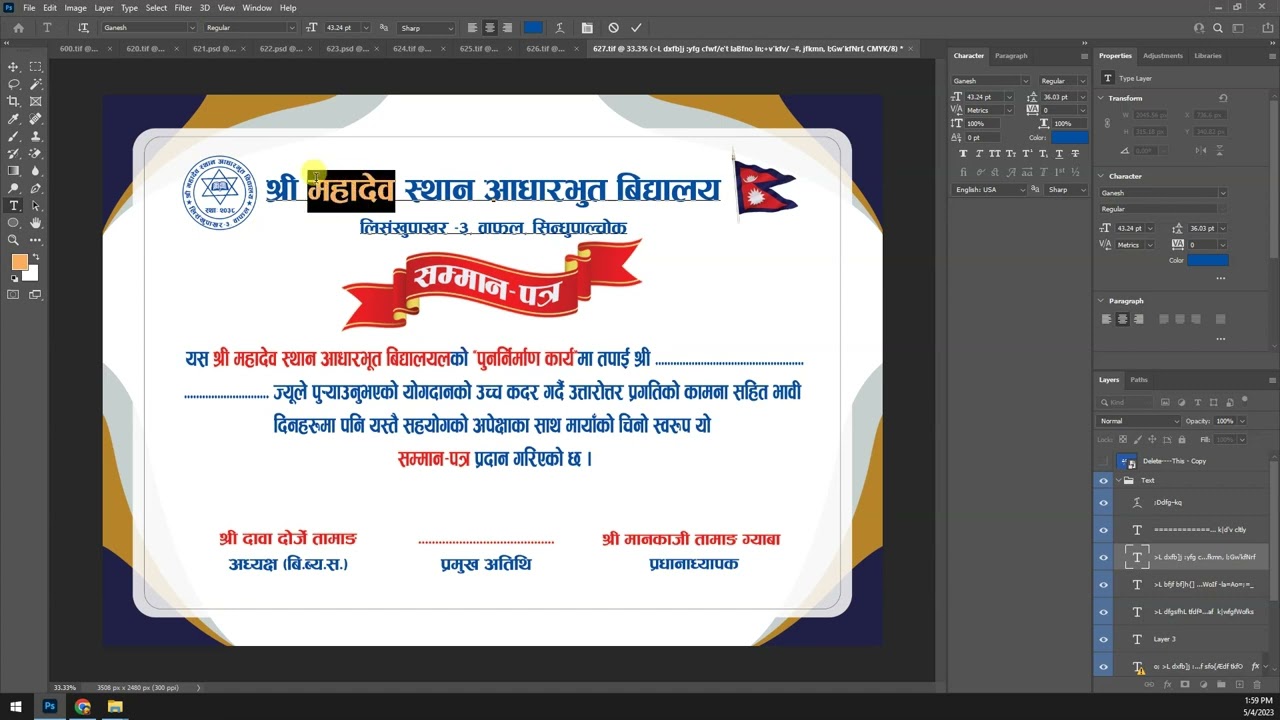Select the Frame tool
Image resolution: width=1280 pixels, height=720 pixels.
tap(36, 102)
